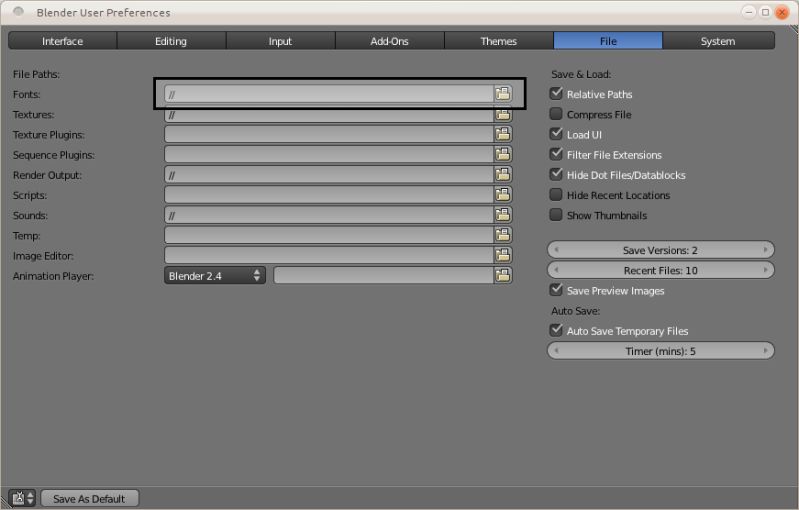The image size is (799, 510).
Task: Browse folder for Texture Plugins path
Action: point(503,134)
